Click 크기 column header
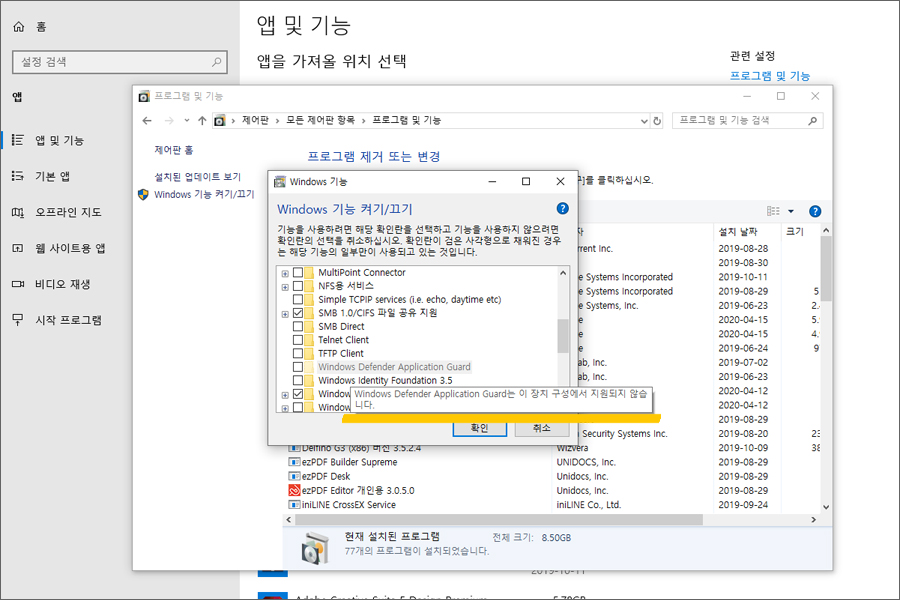900x600 pixels. (795, 231)
